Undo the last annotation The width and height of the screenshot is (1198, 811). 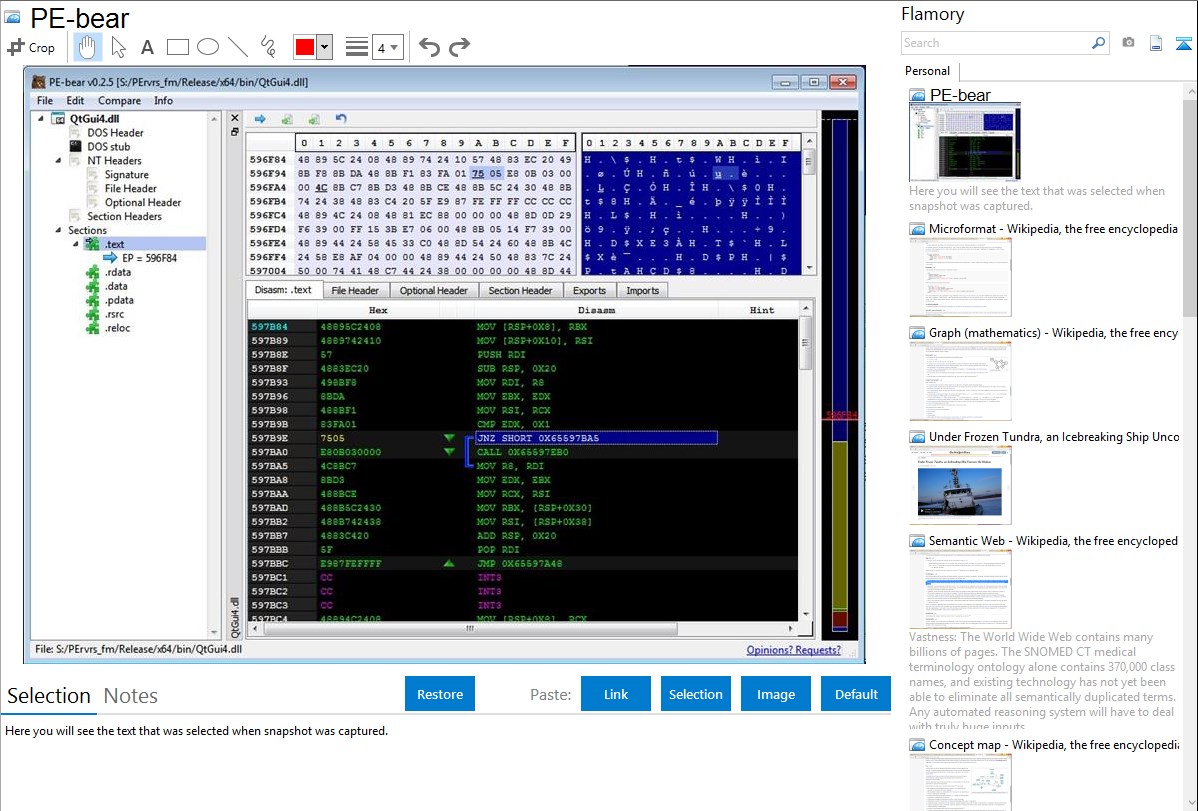[x=429, y=47]
